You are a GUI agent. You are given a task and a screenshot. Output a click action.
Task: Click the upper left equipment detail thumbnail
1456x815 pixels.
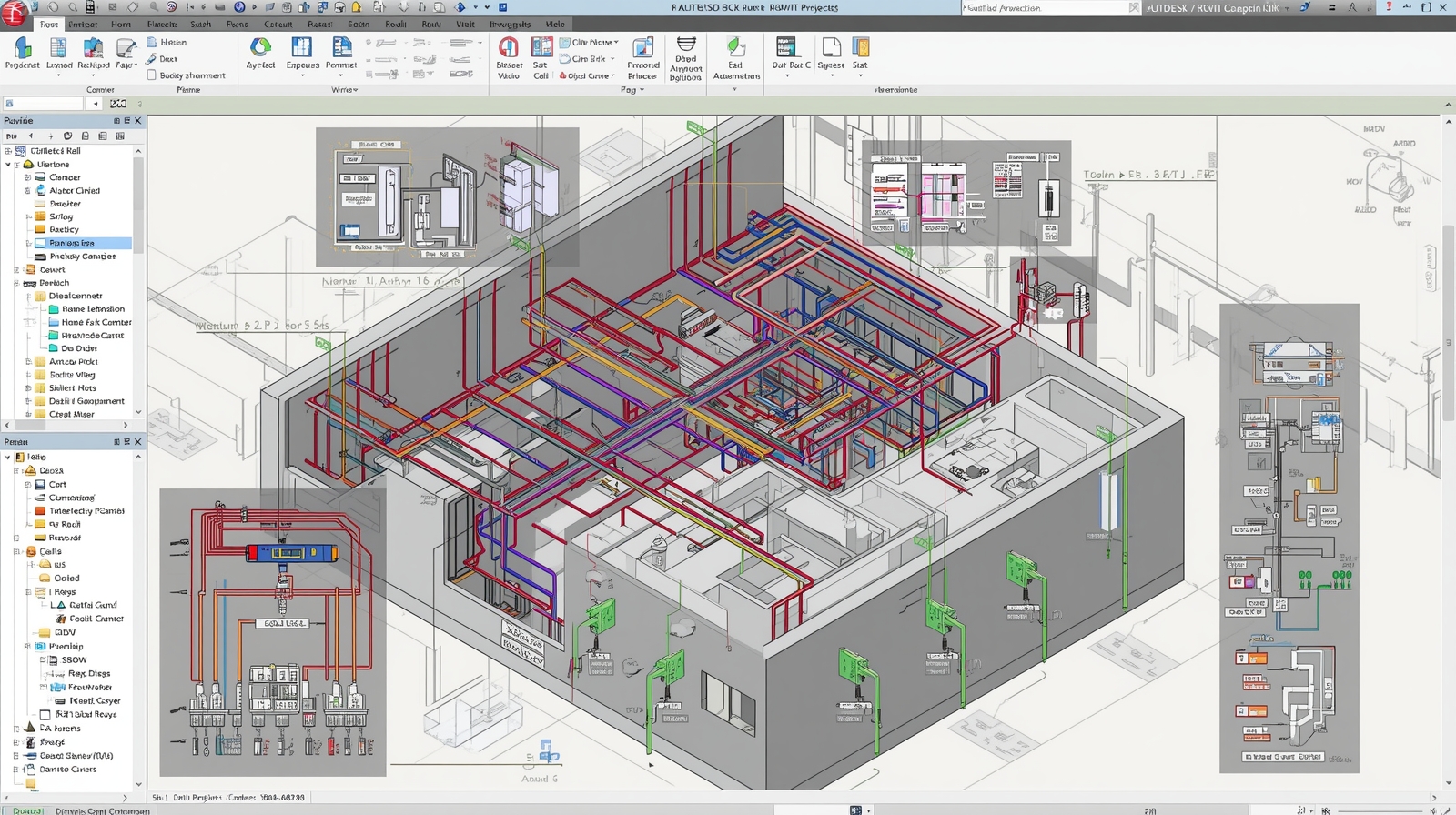tap(447, 196)
